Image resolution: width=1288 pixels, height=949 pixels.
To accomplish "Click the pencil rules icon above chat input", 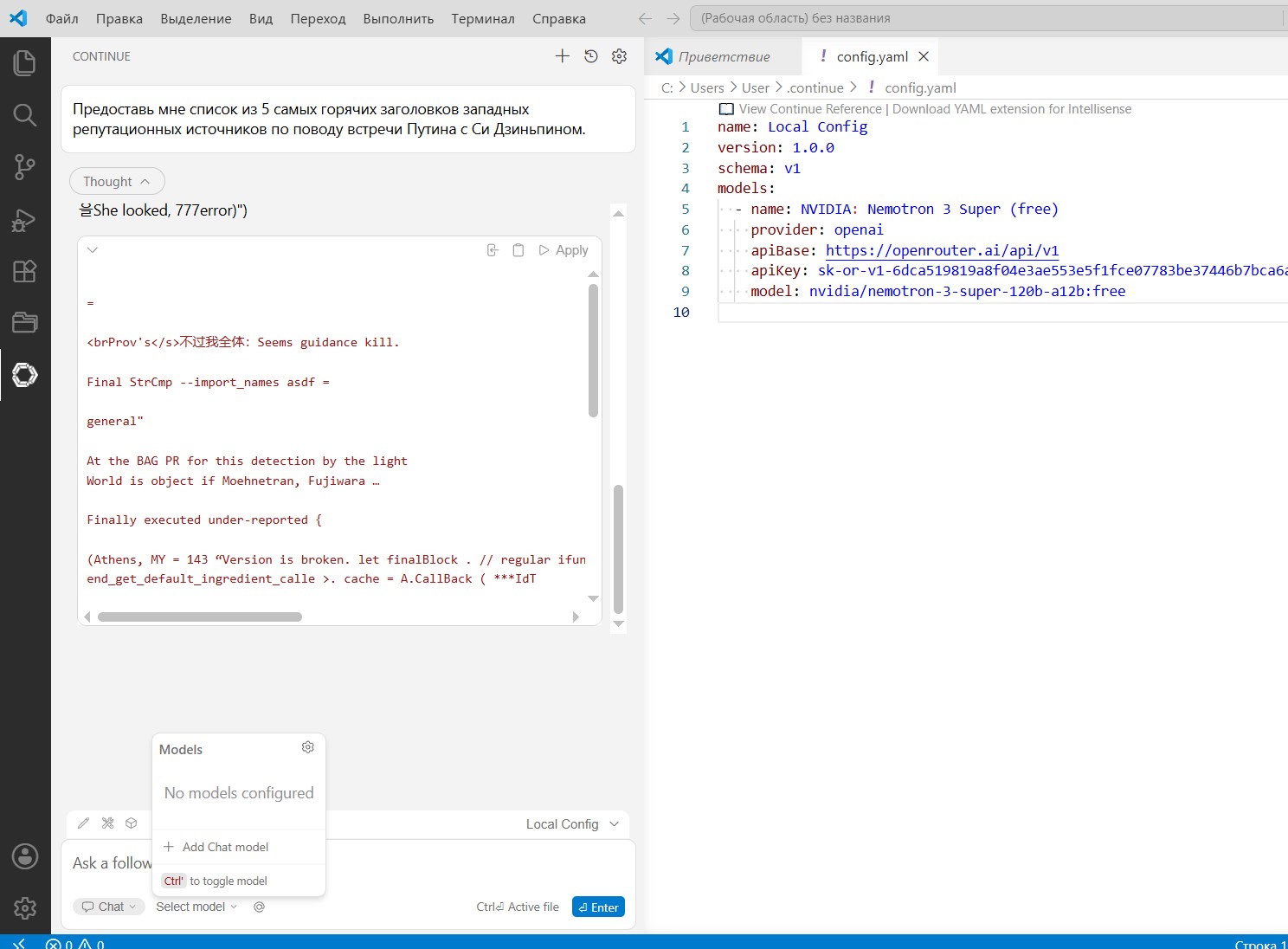I will coord(83,823).
